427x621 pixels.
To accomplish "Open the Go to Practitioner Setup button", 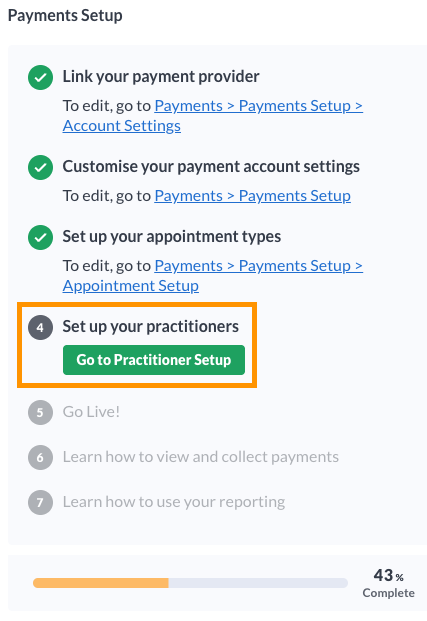I will coord(154,360).
